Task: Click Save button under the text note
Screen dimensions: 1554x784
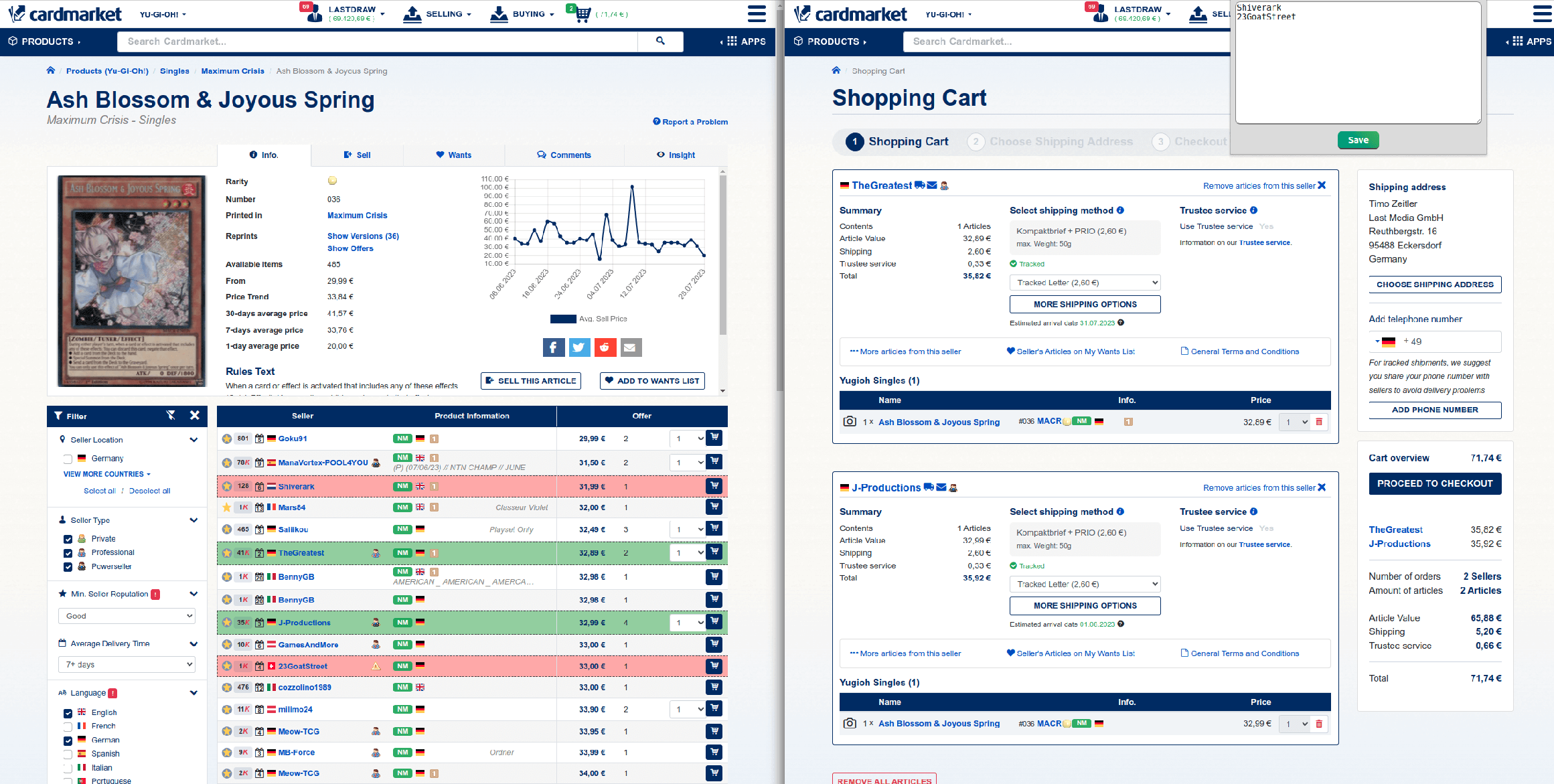Action: (x=1358, y=140)
